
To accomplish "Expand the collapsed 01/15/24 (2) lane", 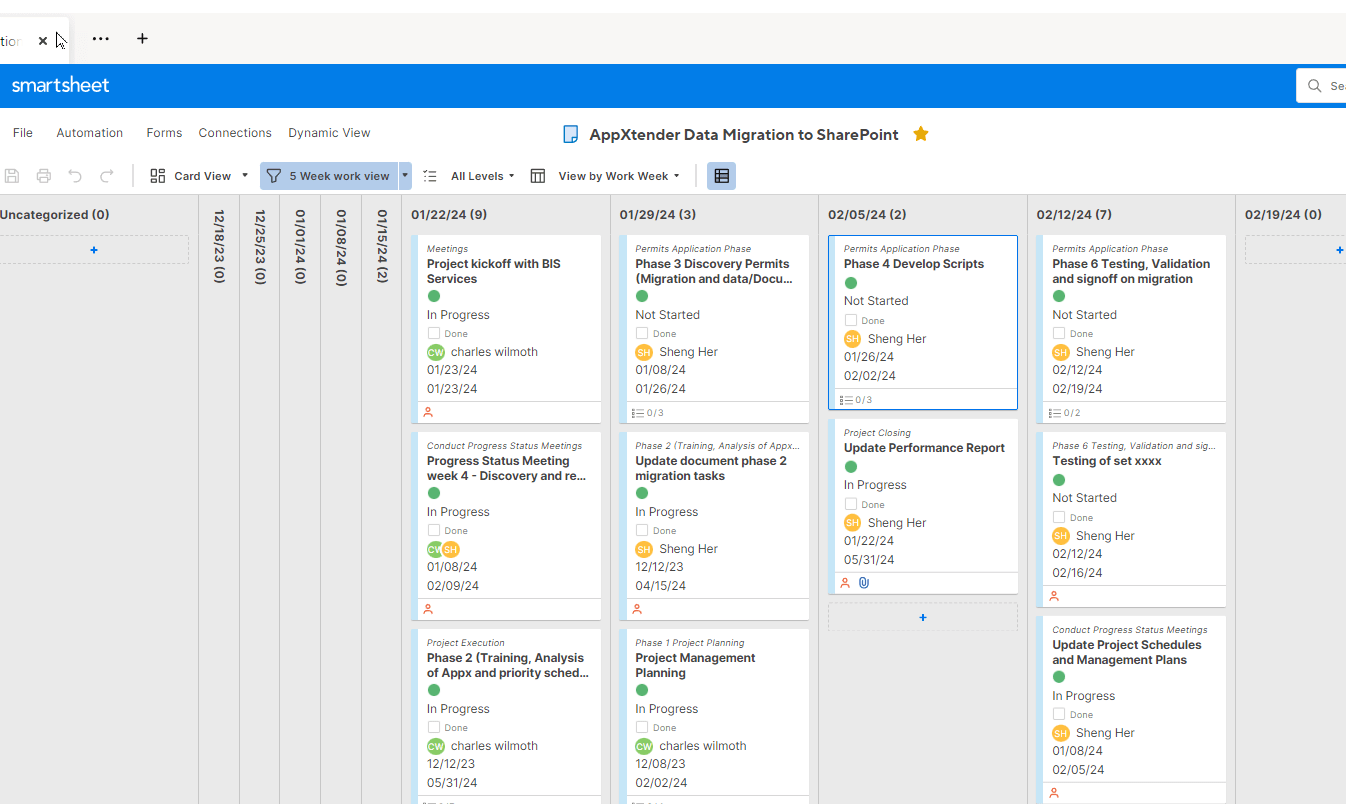I will 382,247.
